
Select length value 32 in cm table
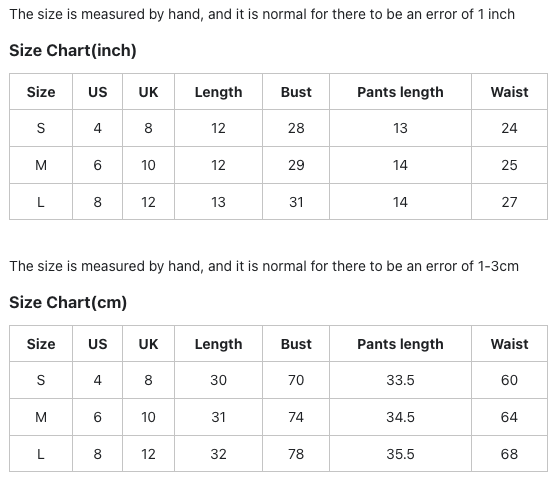pos(218,454)
